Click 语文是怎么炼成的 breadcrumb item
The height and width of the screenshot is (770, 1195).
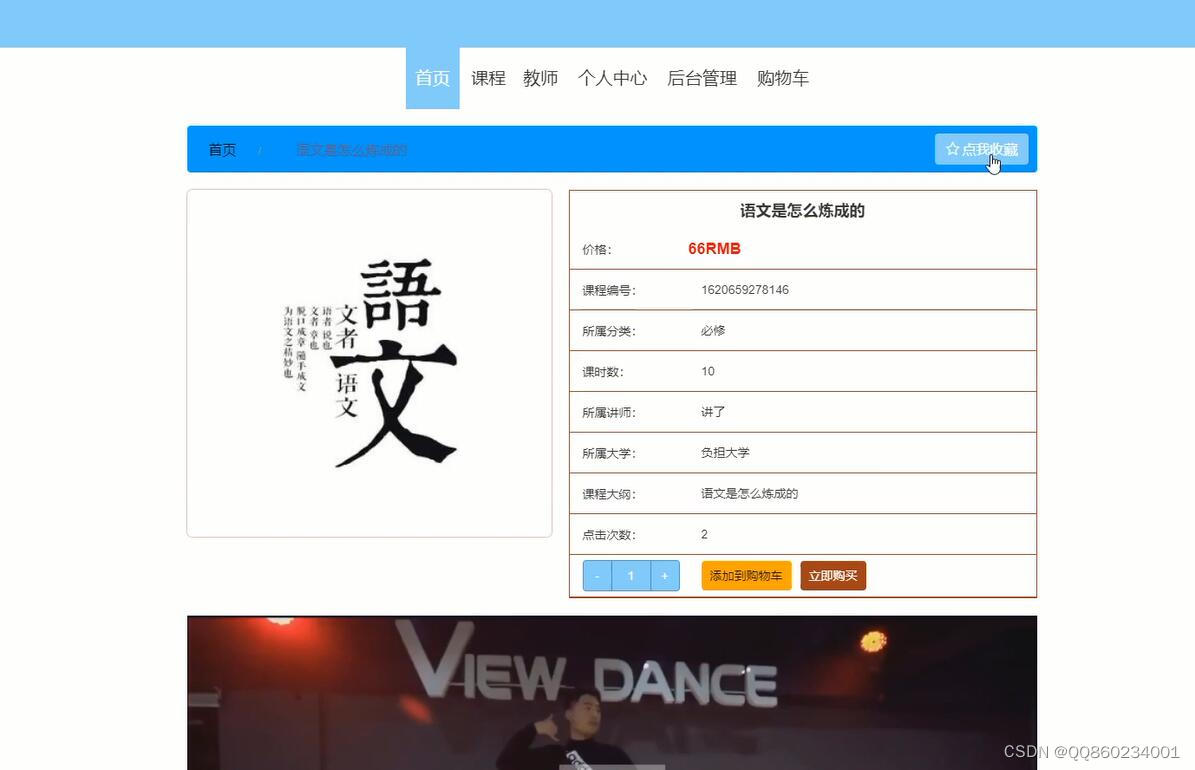pos(351,149)
